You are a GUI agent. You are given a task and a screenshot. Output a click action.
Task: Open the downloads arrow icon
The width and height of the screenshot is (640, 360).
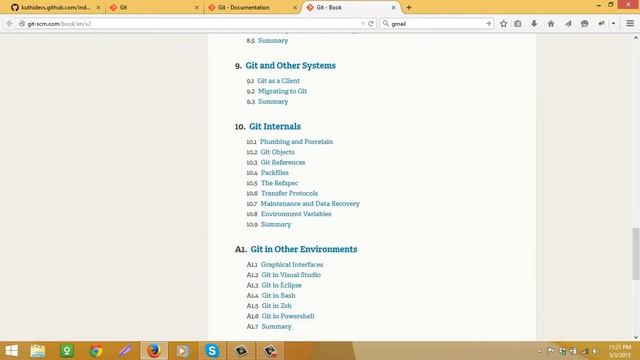[x=534, y=24]
